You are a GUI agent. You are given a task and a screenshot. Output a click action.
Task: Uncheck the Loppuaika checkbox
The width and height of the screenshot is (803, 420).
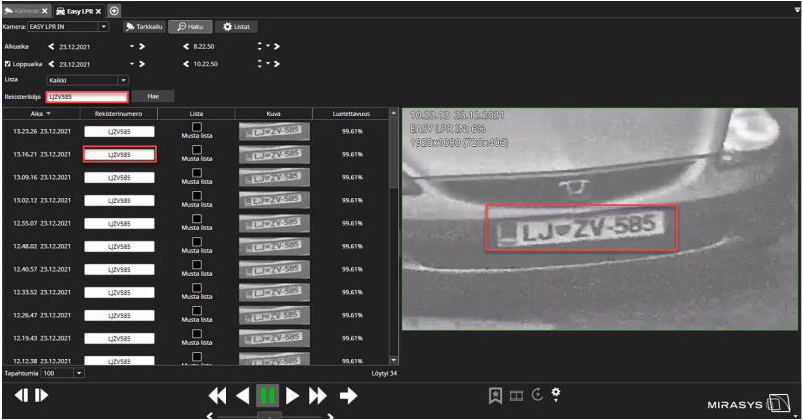tap(8, 63)
